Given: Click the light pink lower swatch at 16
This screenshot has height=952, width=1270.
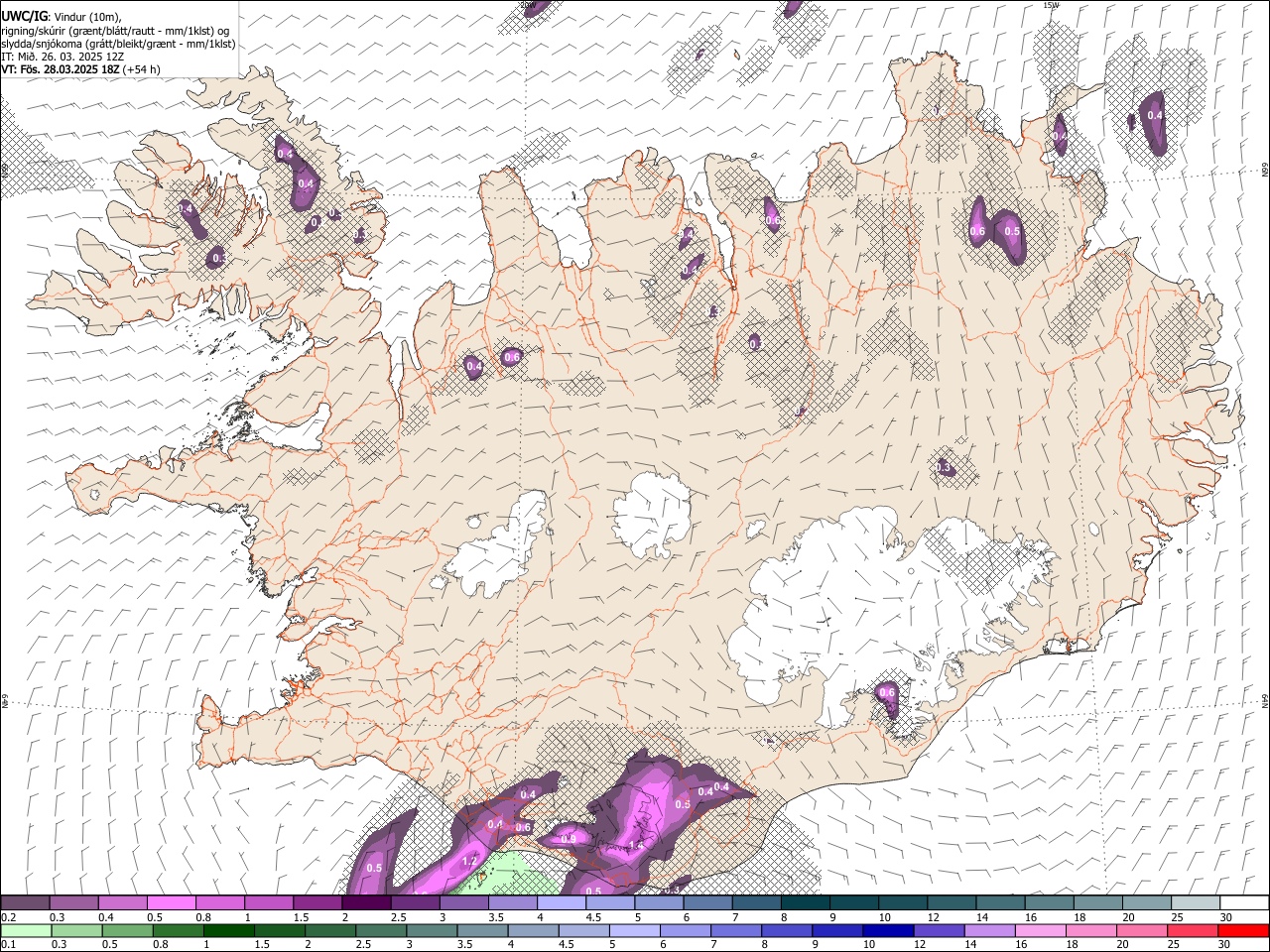Looking at the screenshot, I should coord(1039,931).
